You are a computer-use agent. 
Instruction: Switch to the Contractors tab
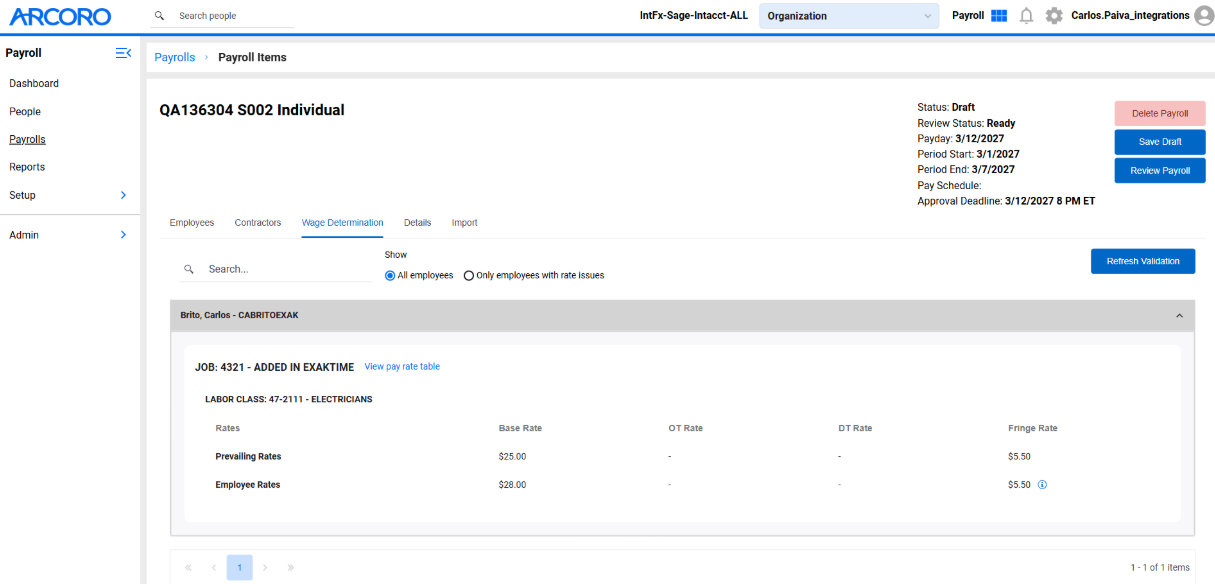pos(258,223)
